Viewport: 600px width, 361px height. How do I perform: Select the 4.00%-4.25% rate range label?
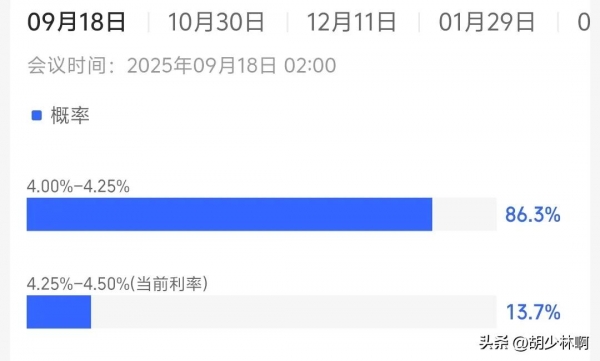point(78,186)
